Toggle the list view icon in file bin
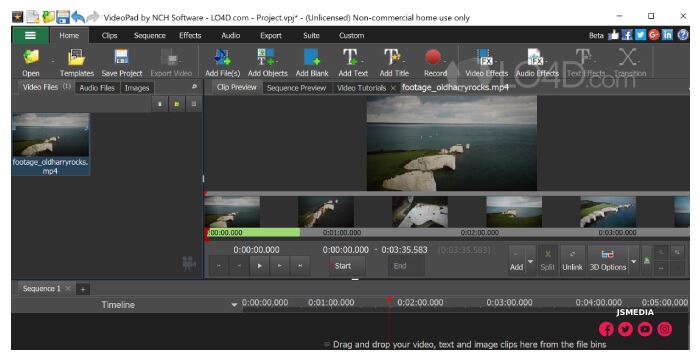This screenshot has width=700, height=360. coord(194,104)
